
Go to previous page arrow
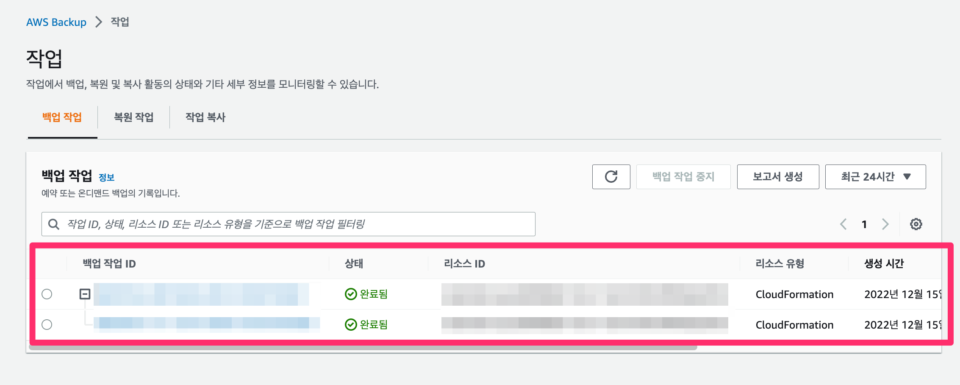(843, 224)
